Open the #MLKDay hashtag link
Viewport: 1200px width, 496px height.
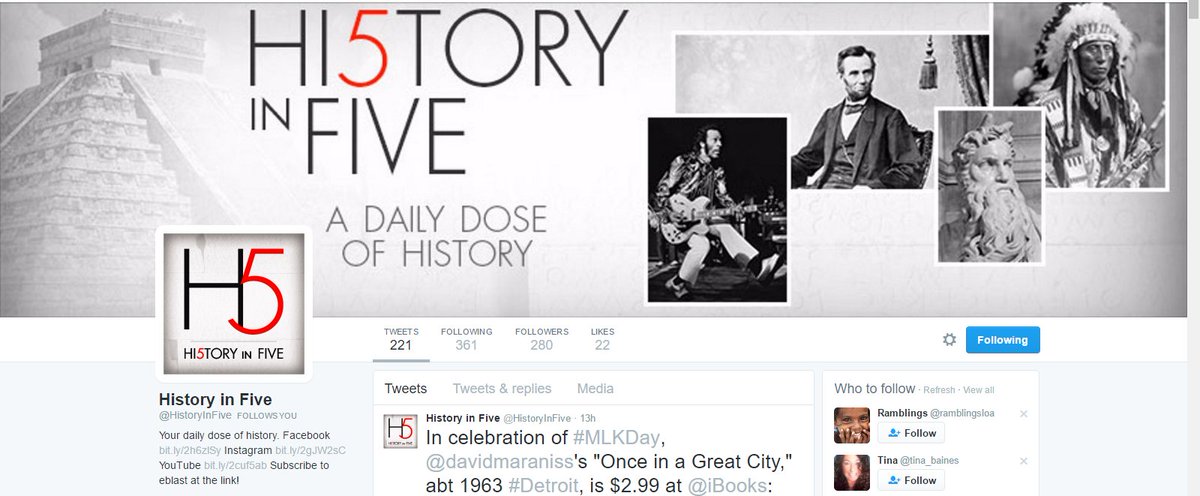click(x=617, y=438)
